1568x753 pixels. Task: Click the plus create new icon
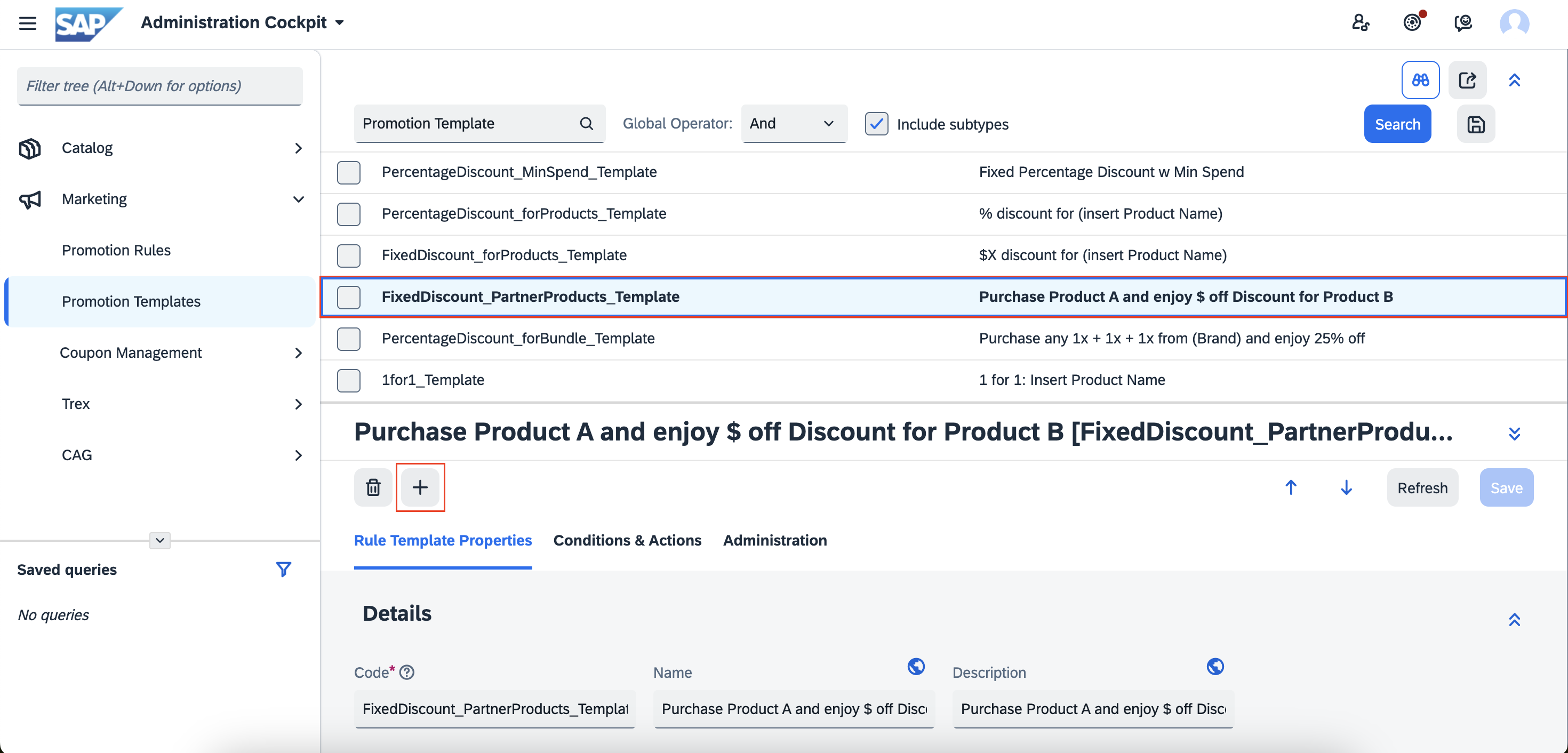(420, 487)
